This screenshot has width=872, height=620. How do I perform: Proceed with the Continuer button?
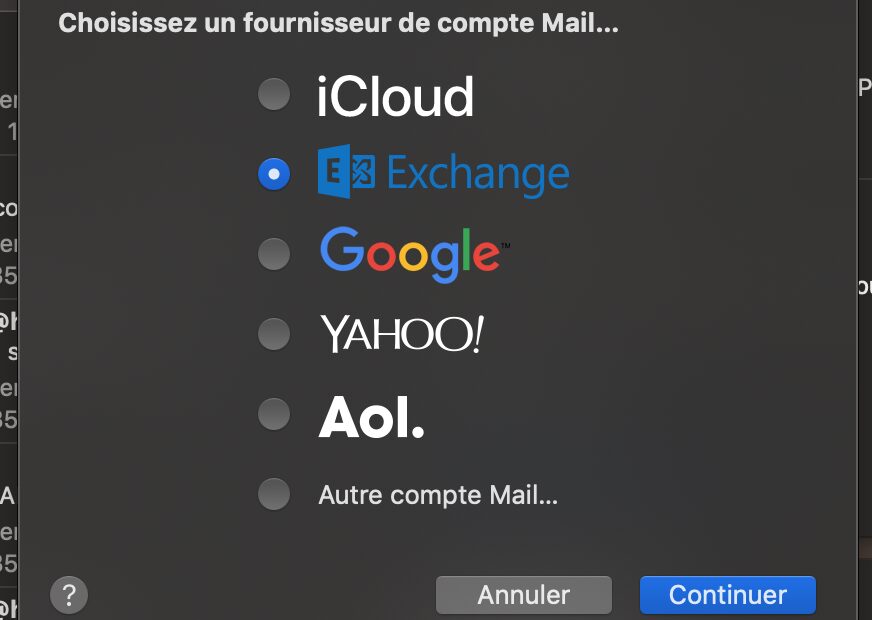pyautogui.click(x=727, y=595)
